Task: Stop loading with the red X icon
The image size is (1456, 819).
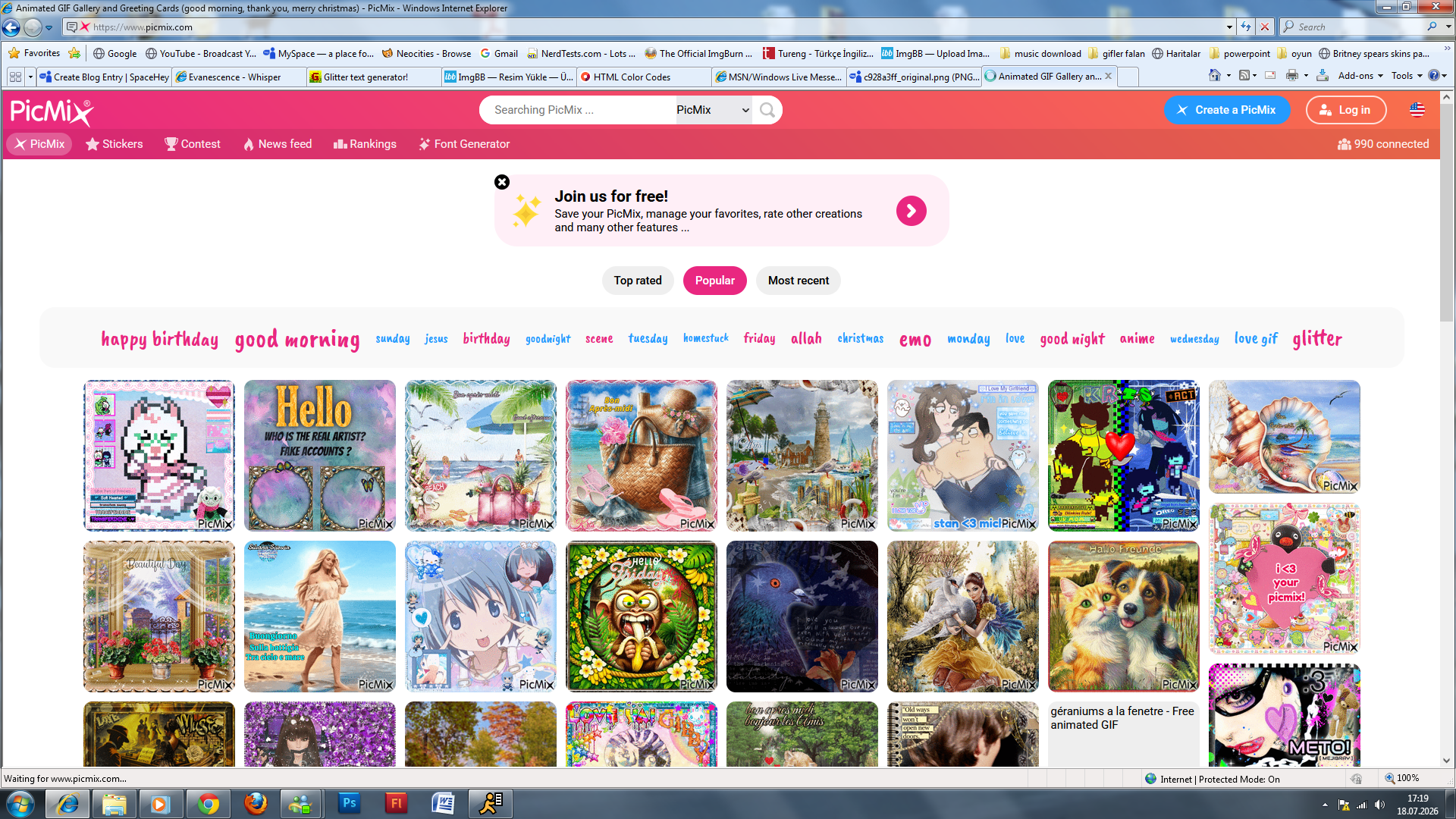Action: point(1265,27)
